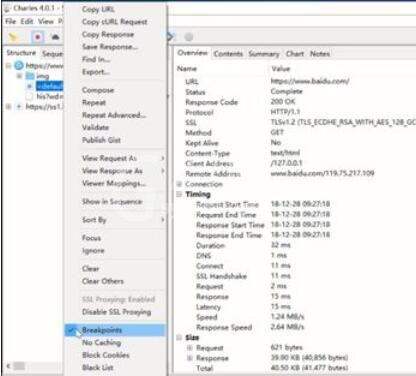The image size is (416, 376).
Task: Click the throttling icon in toolbar
Action: tap(55, 37)
